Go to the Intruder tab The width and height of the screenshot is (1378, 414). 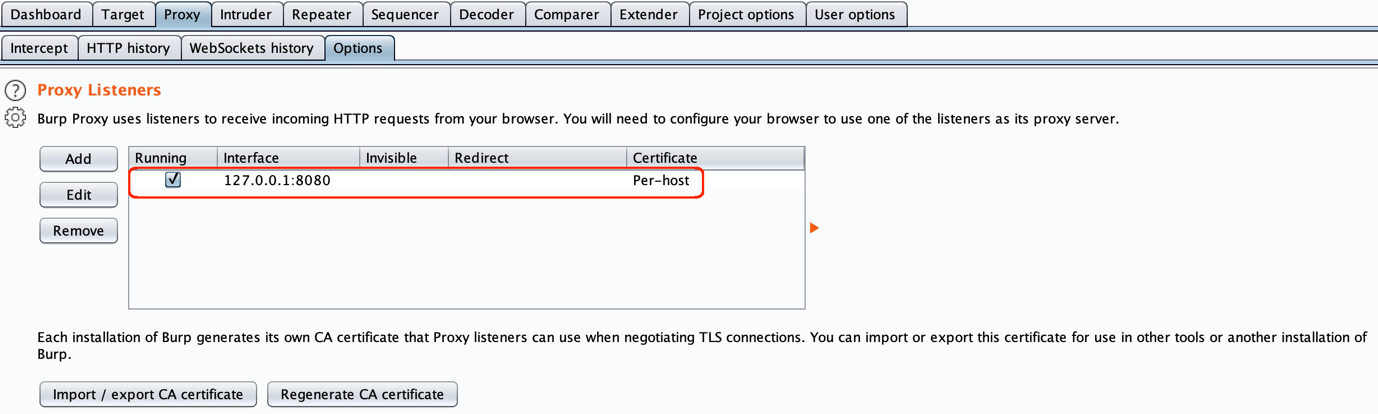coord(245,15)
